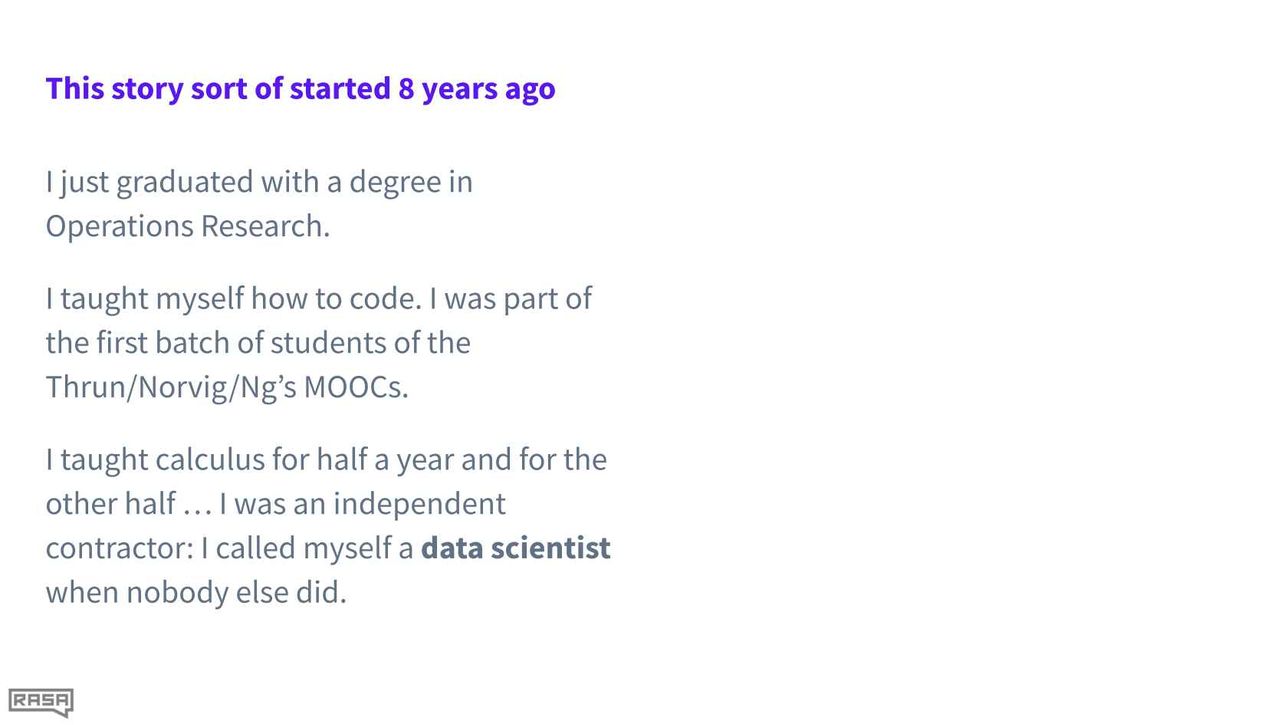The height and width of the screenshot is (725, 1288).
Task: Click the bold "data scientist" text
Action: pyautogui.click(x=515, y=548)
